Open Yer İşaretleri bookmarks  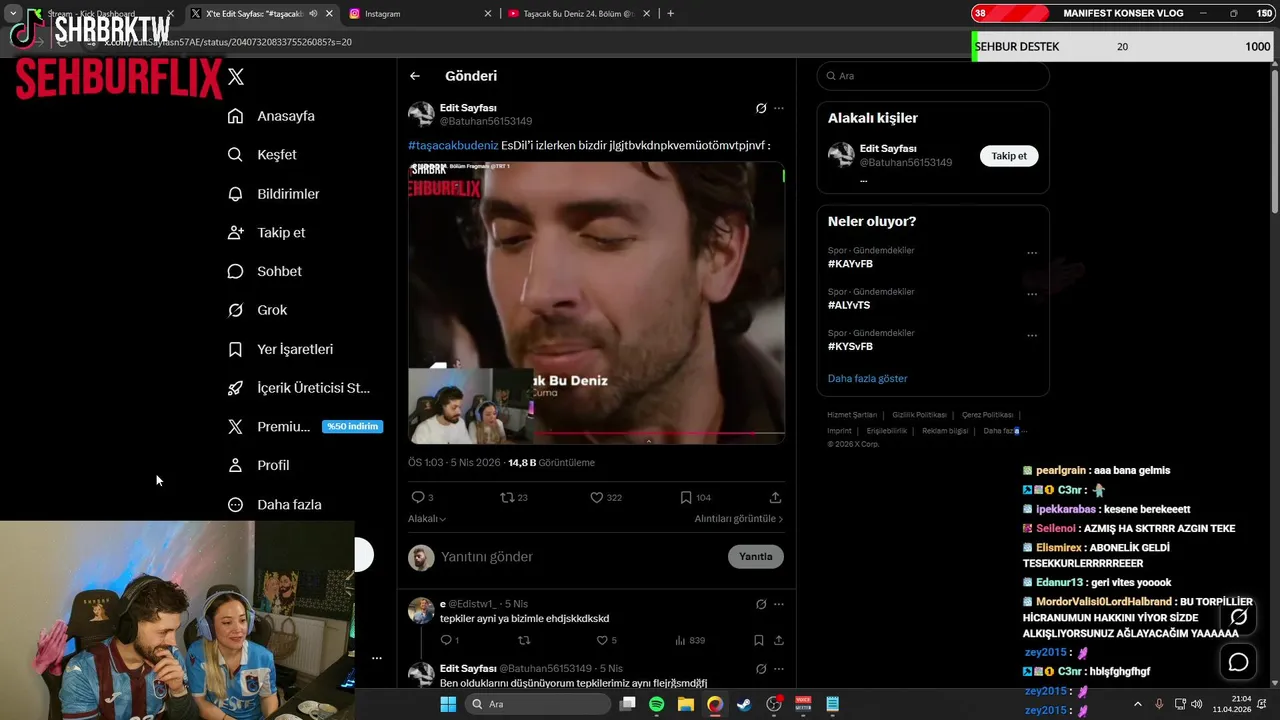click(280, 349)
